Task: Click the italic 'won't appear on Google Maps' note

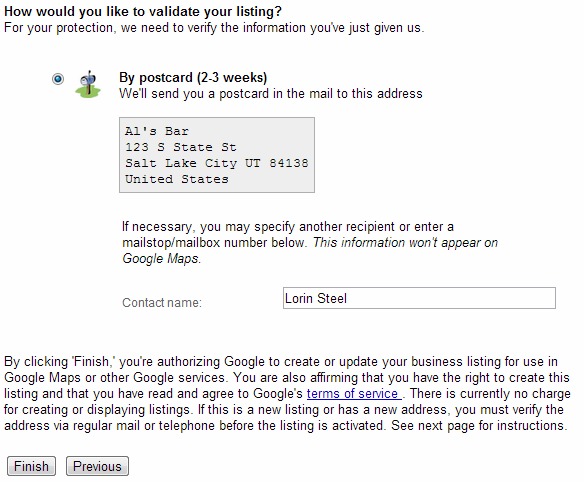Action: 310,250
